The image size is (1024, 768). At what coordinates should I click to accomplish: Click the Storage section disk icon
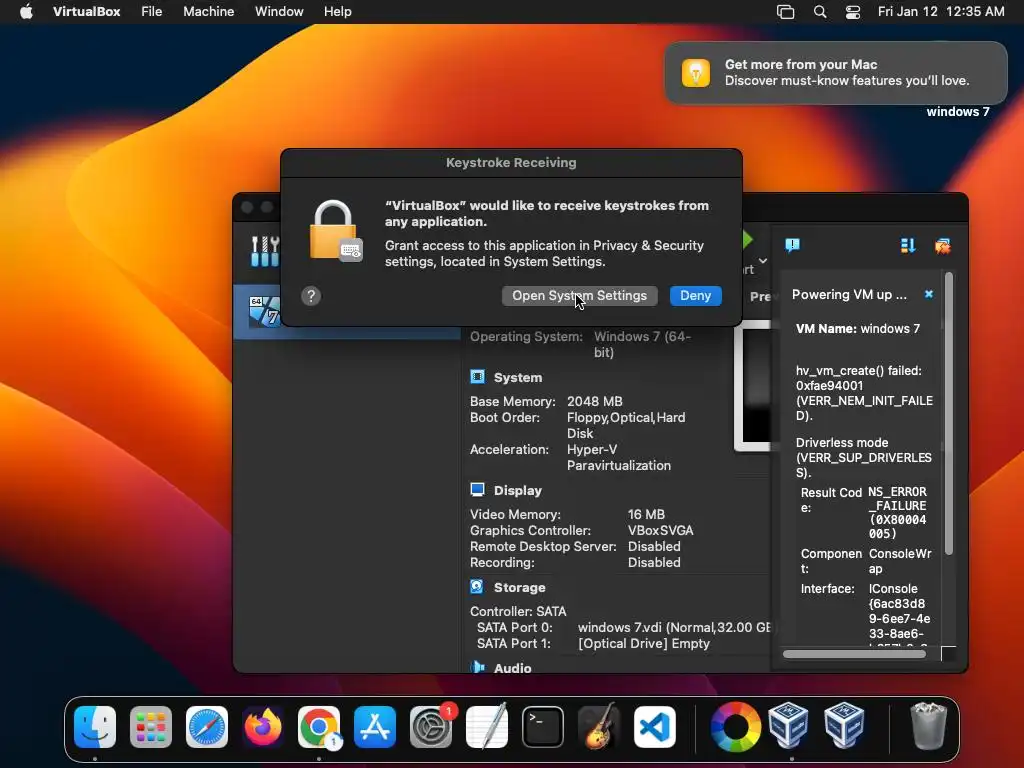click(477, 587)
